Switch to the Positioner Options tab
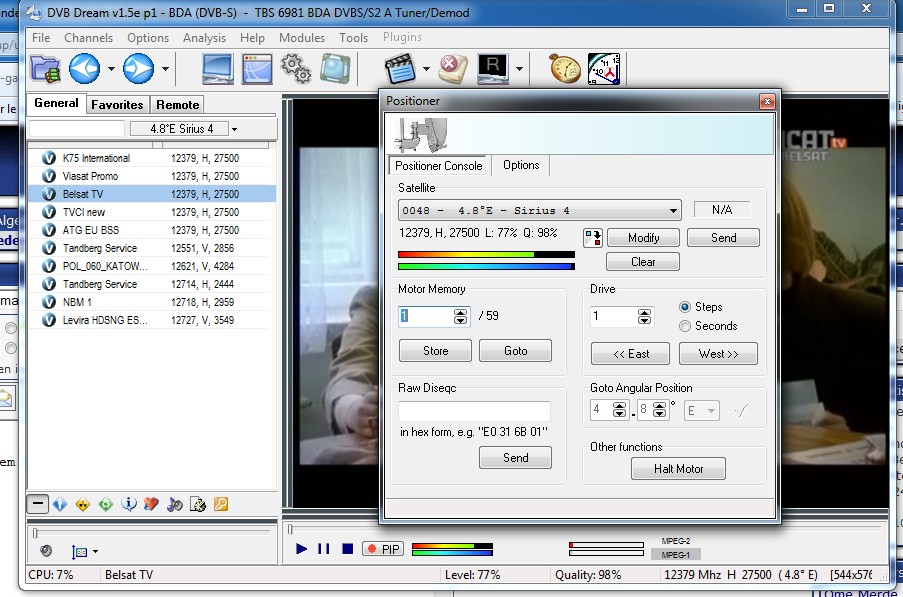This screenshot has width=903, height=597. pos(521,165)
